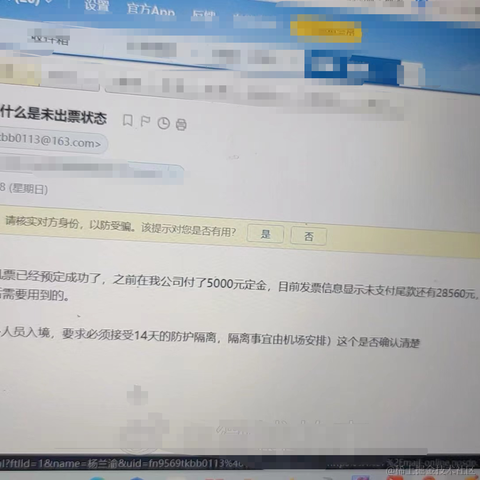Click the text 未支付尾款还有28560元
480x480 pixels.
(x=420, y=292)
